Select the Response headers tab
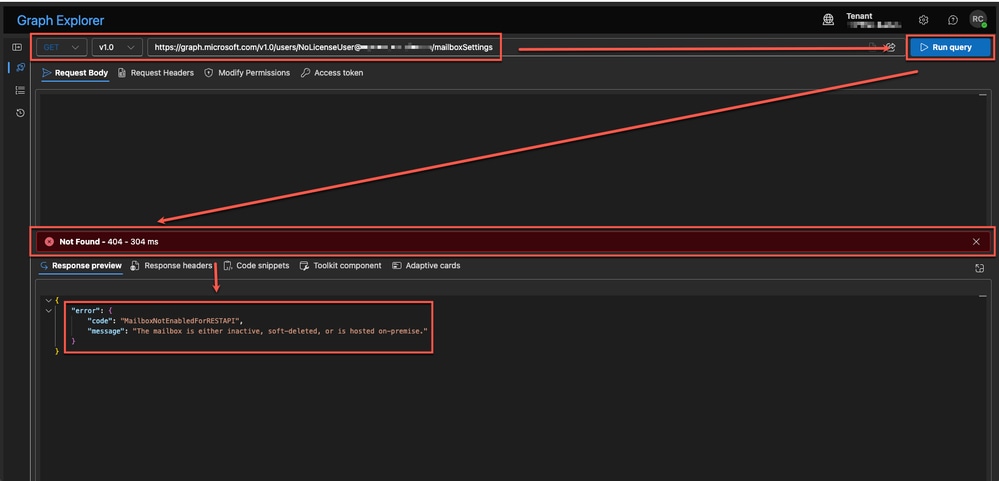Viewport: 999px width, 481px height. (x=171, y=266)
